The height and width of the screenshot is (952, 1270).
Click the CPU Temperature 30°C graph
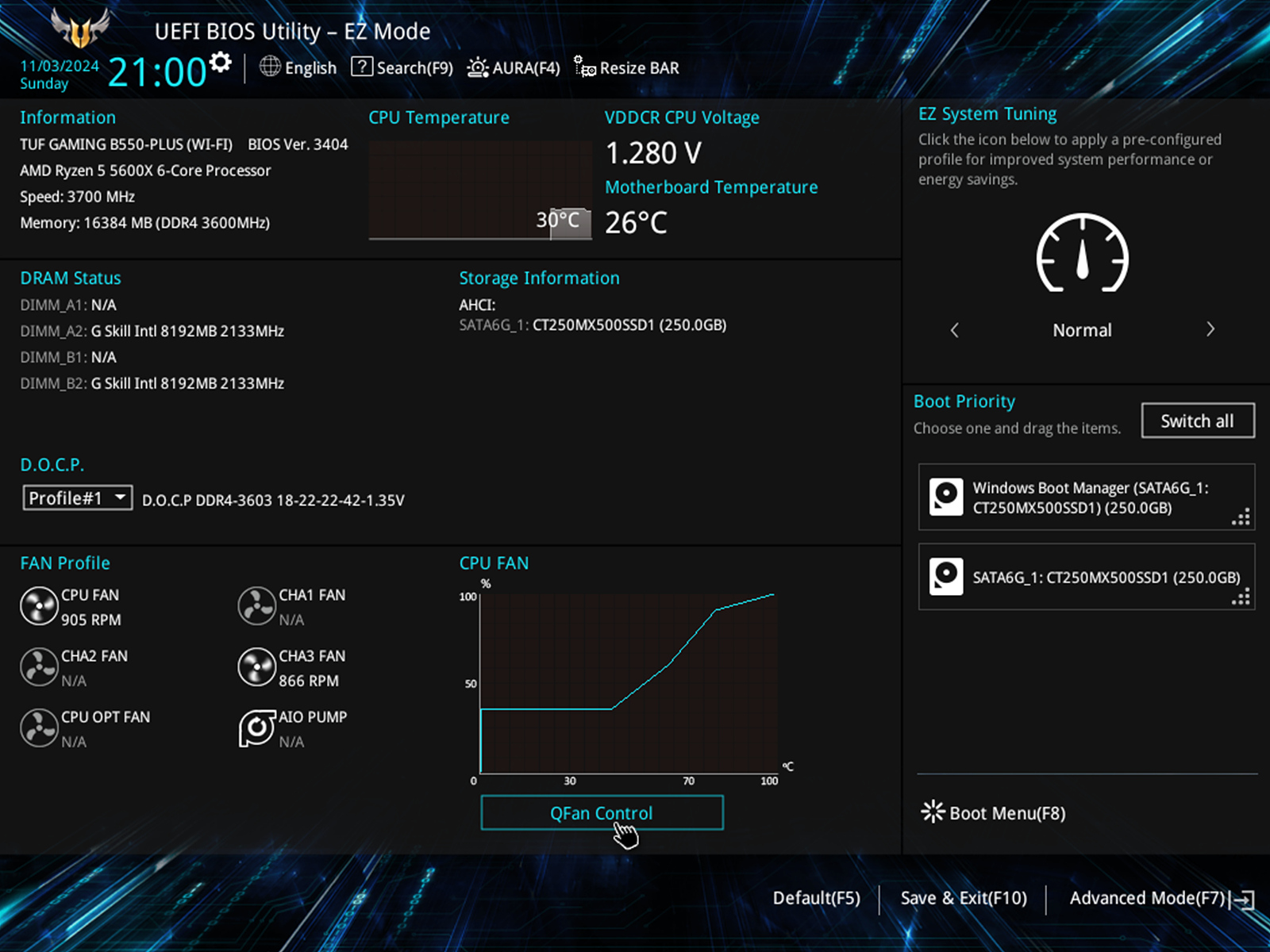(x=480, y=190)
